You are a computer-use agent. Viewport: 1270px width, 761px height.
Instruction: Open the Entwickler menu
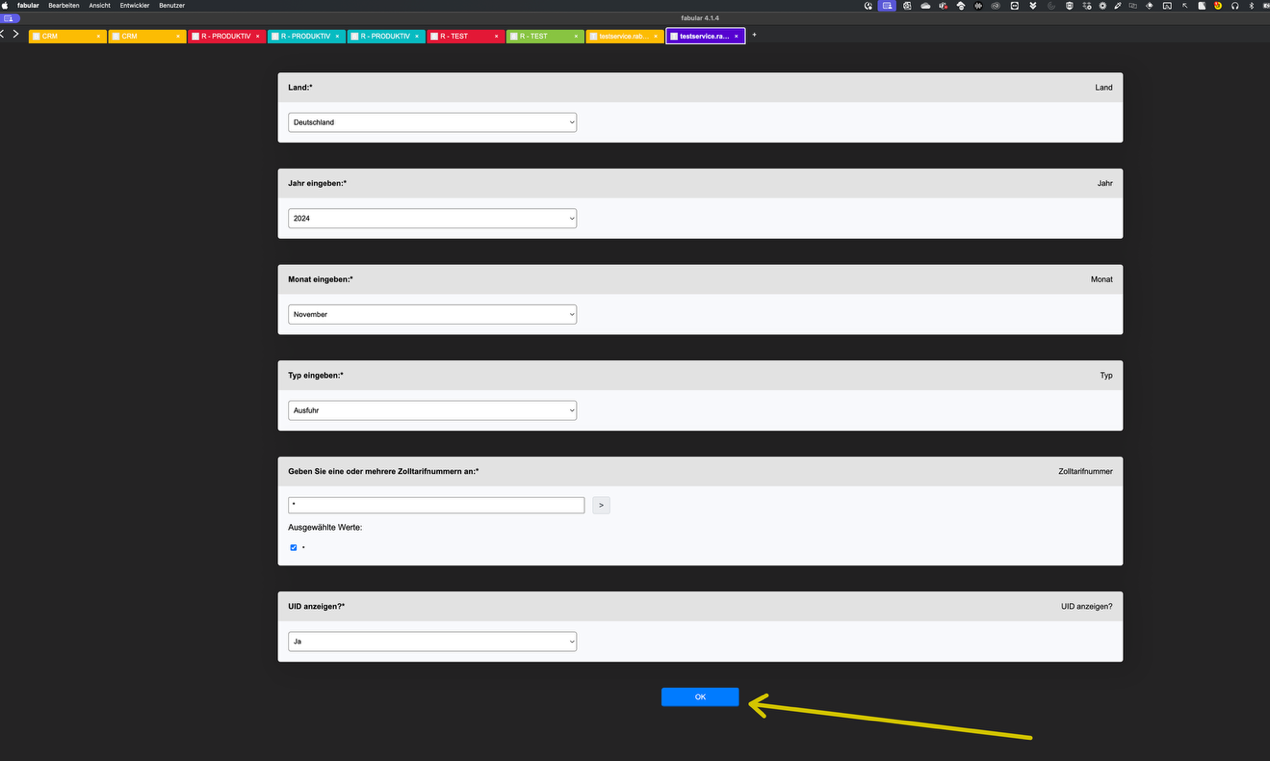[134, 5]
